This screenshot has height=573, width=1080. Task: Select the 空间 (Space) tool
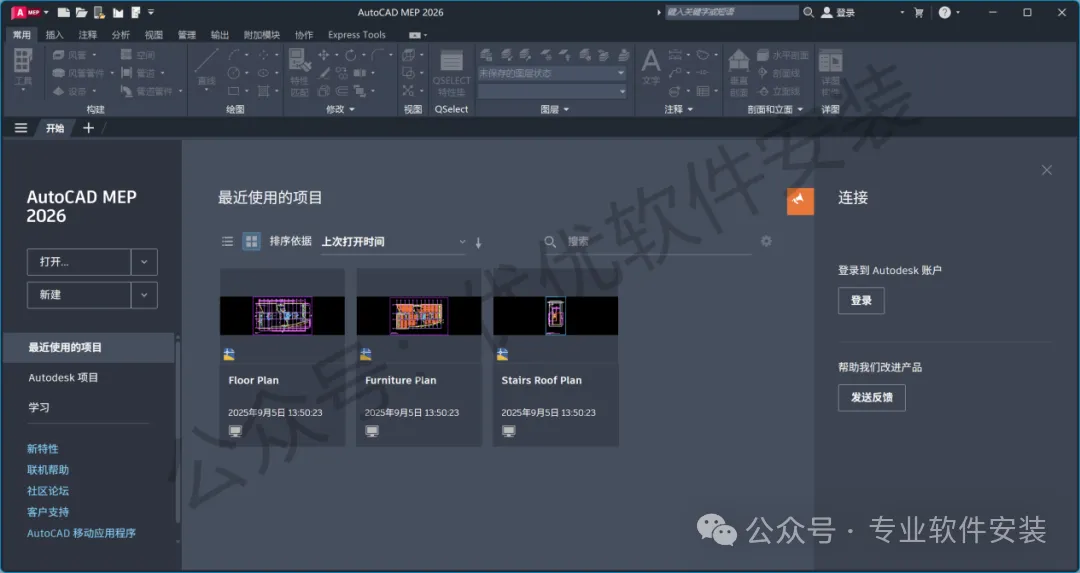(138, 55)
